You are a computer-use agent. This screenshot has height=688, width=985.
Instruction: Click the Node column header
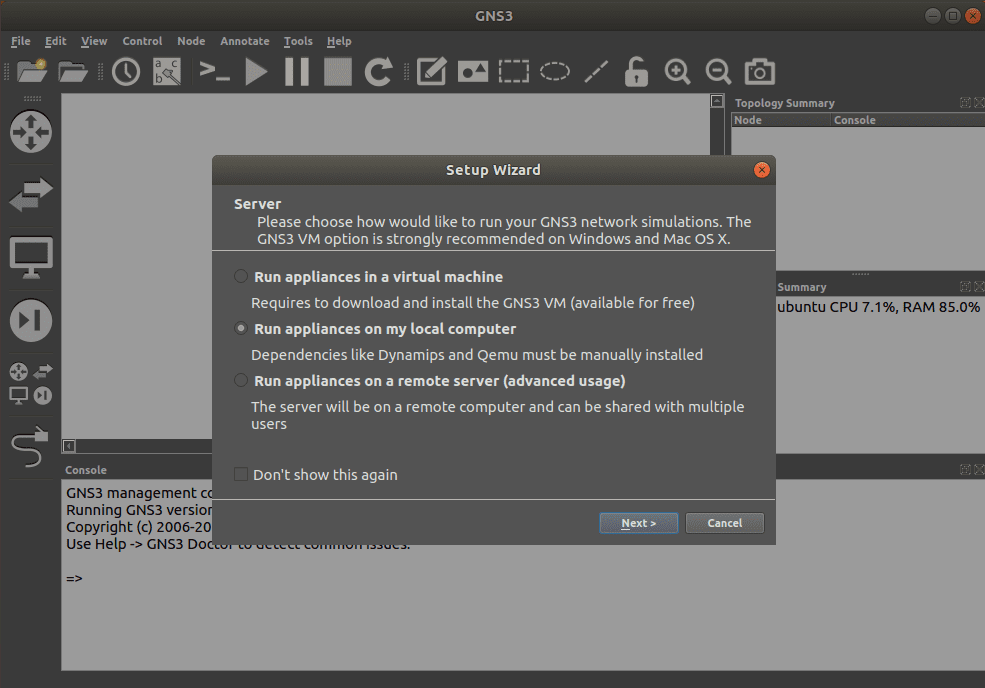tap(781, 120)
